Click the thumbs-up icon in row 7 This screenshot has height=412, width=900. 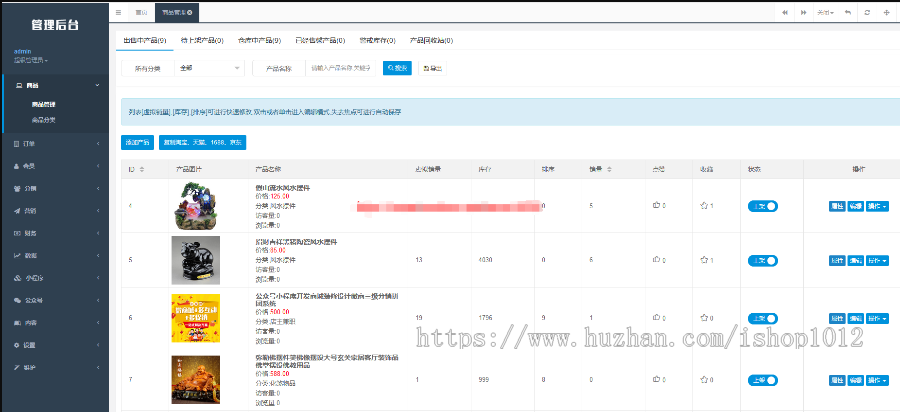click(x=656, y=379)
